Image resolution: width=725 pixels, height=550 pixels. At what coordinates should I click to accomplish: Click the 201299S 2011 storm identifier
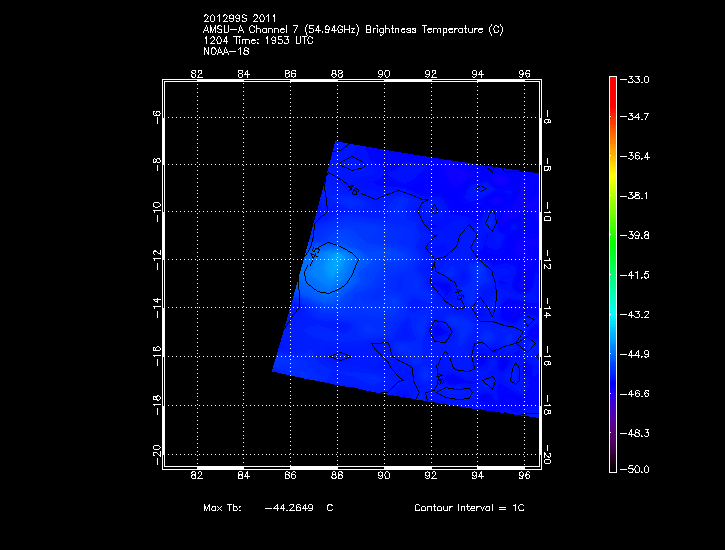(238, 19)
